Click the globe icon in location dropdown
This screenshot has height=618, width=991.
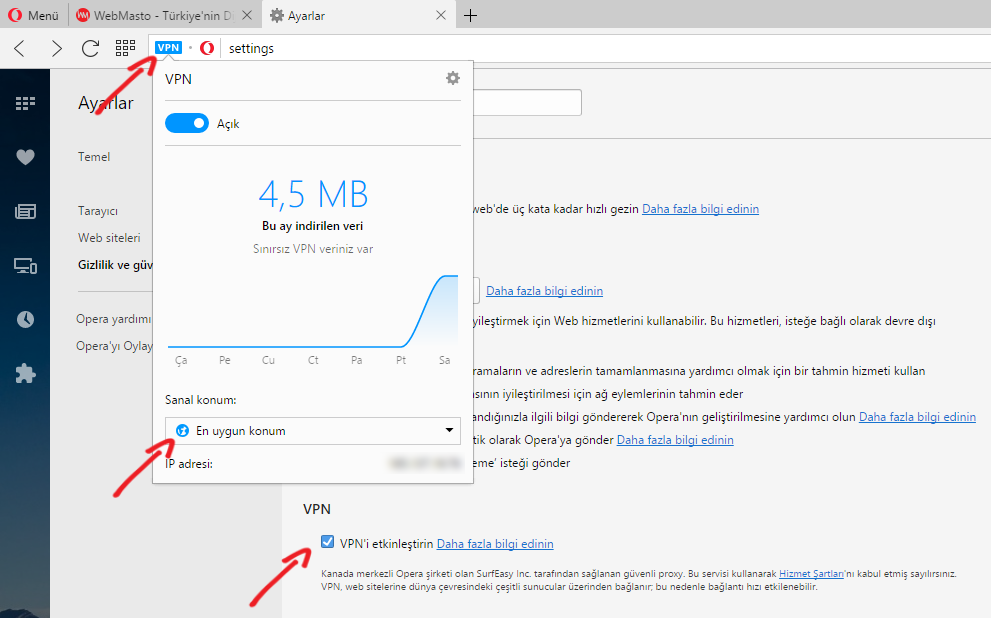tap(182, 431)
